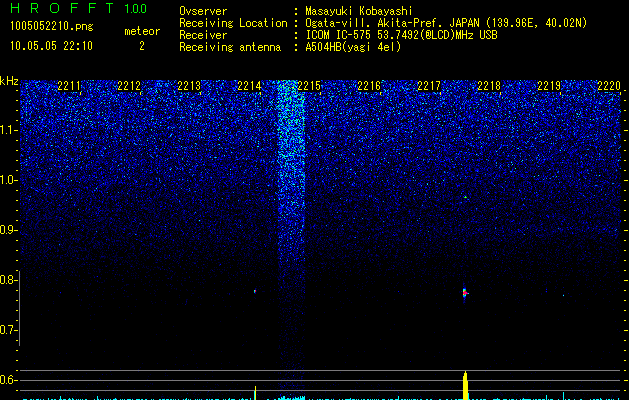Click the 0.8 kHz axis label
The width and height of the screenshot is (629, 400).
click(x=9, y=280)
